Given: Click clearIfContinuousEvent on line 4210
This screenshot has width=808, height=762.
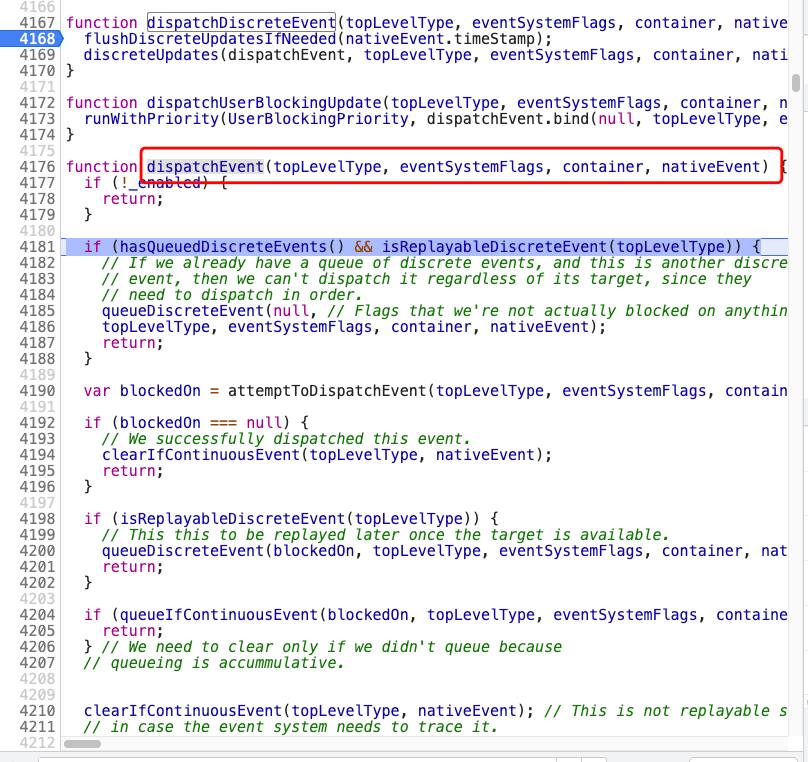Looking at the screenshot, I should pos(183,710).
